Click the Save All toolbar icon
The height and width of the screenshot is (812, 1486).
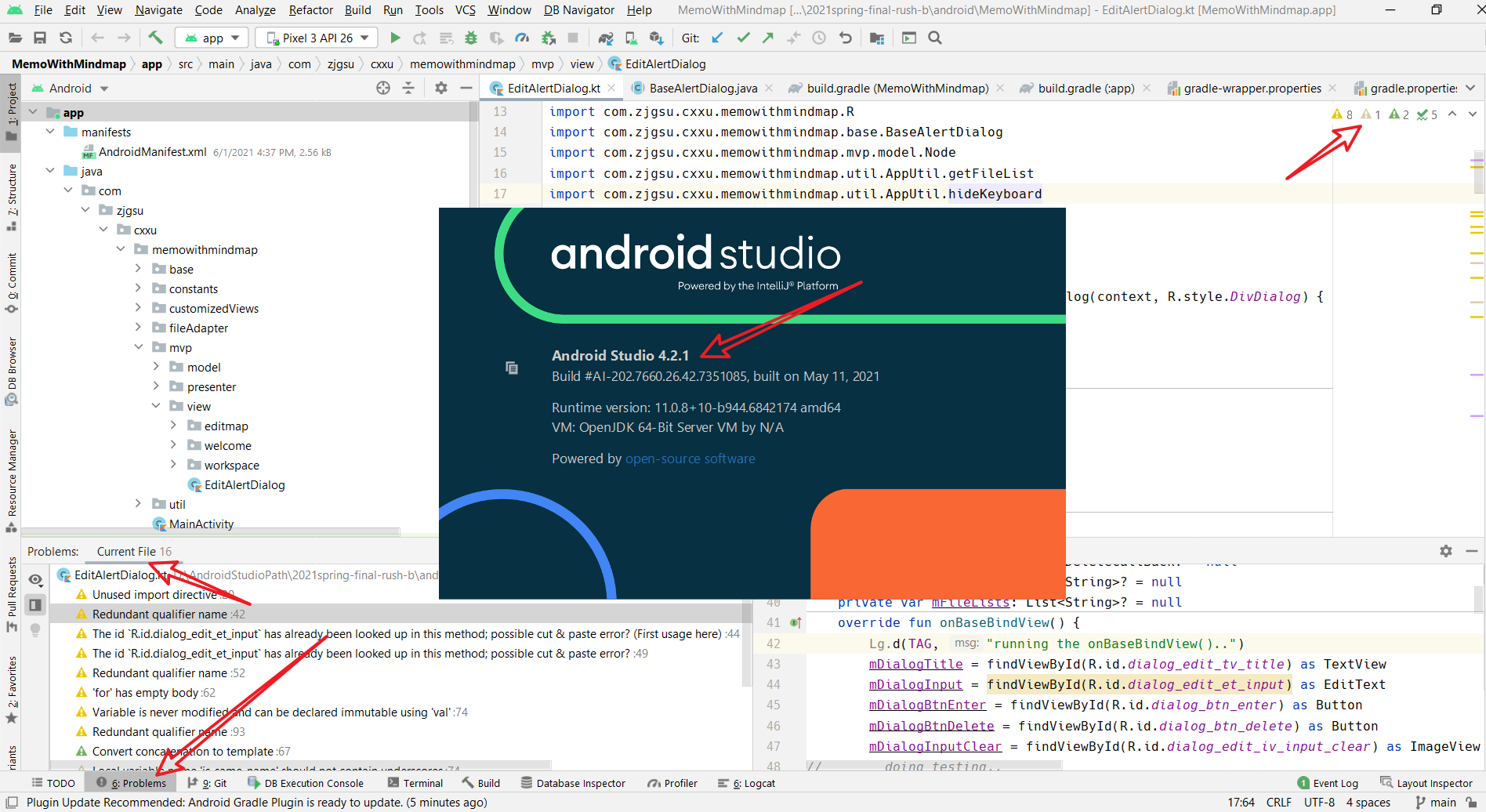40,38
